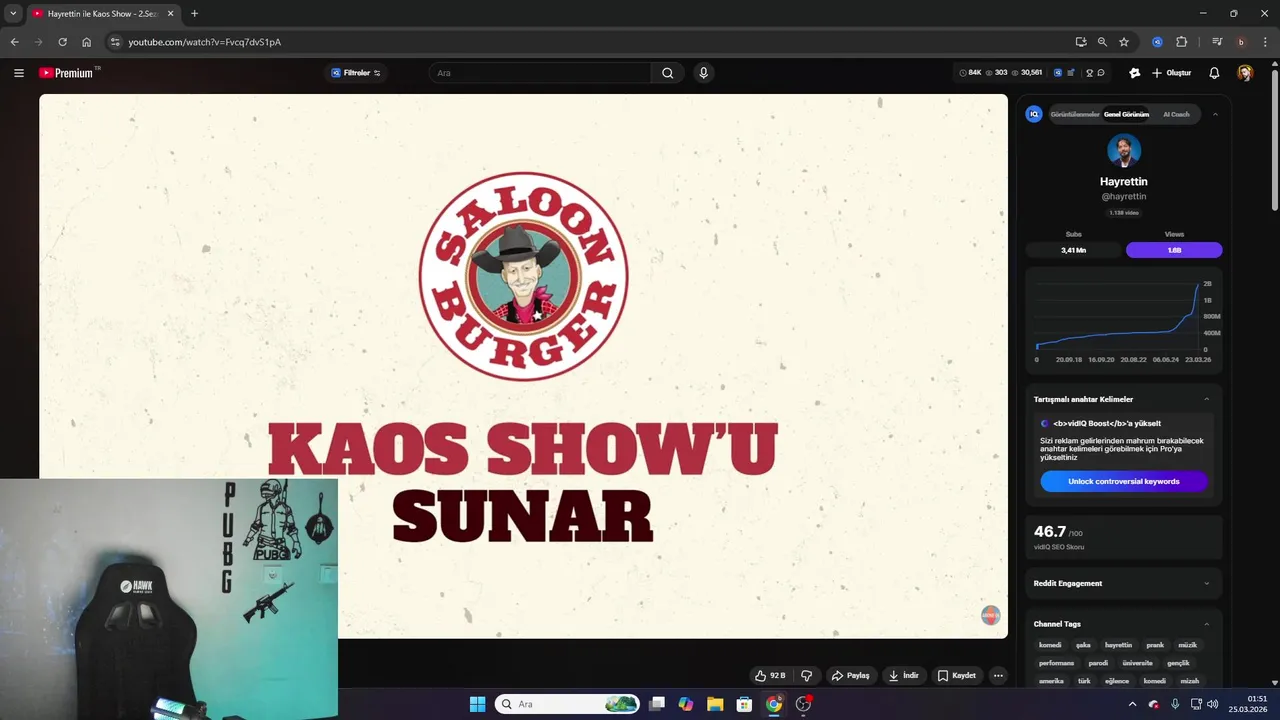Image resolution: width=1280 pixels, height=720 pixels.
Task: Click the blue IQ logo in vidIQ panel
Action: coord(1034,114)
